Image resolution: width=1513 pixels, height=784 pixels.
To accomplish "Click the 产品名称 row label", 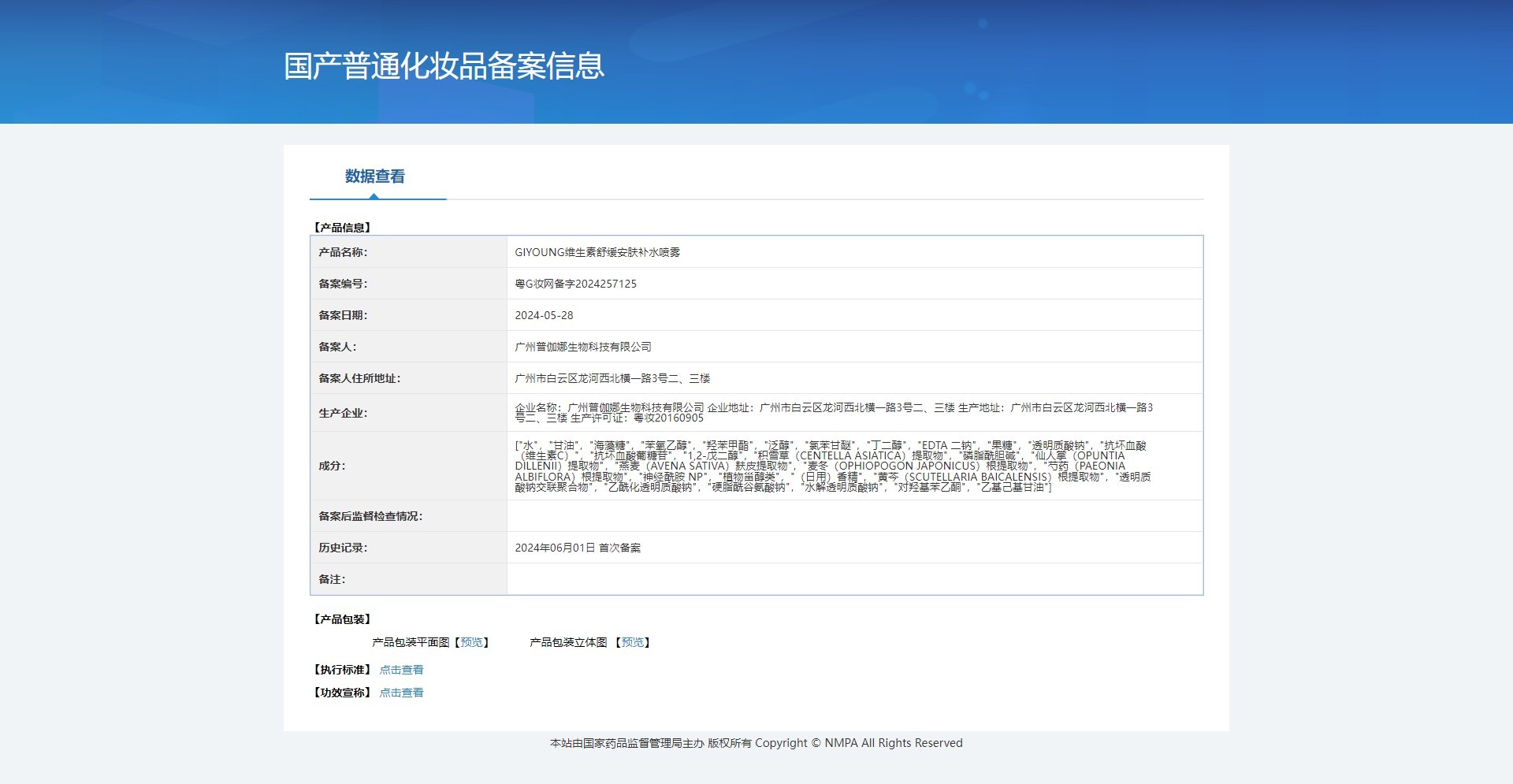I will click(343, 252).
